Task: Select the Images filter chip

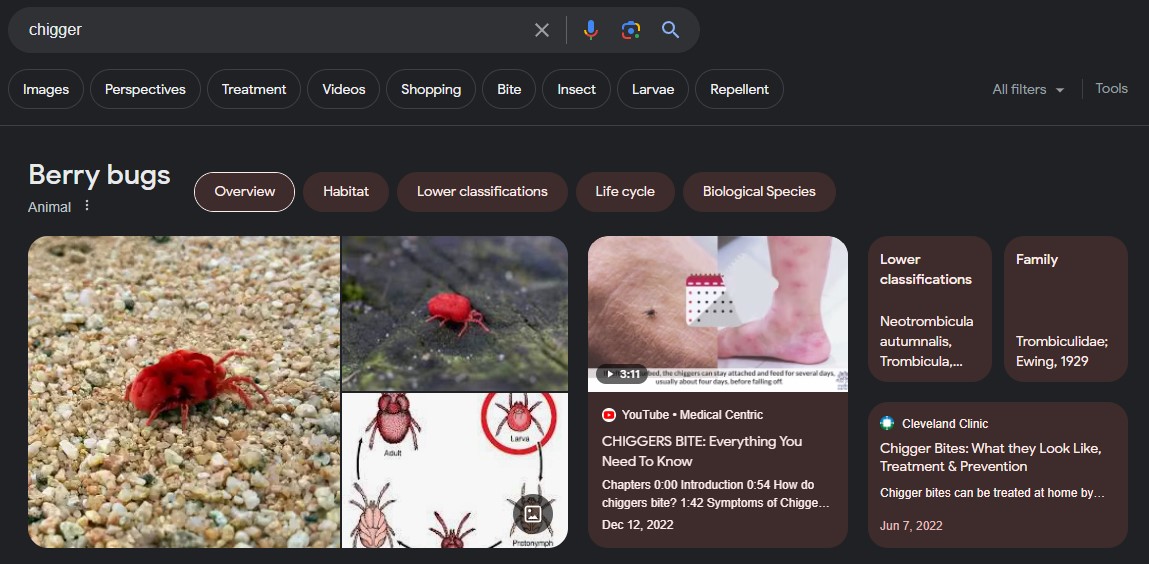Action: click(46, 89)
